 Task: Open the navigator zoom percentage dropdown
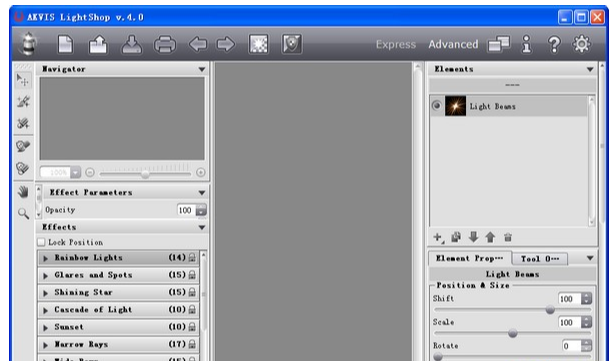click(x=75, y=172)
